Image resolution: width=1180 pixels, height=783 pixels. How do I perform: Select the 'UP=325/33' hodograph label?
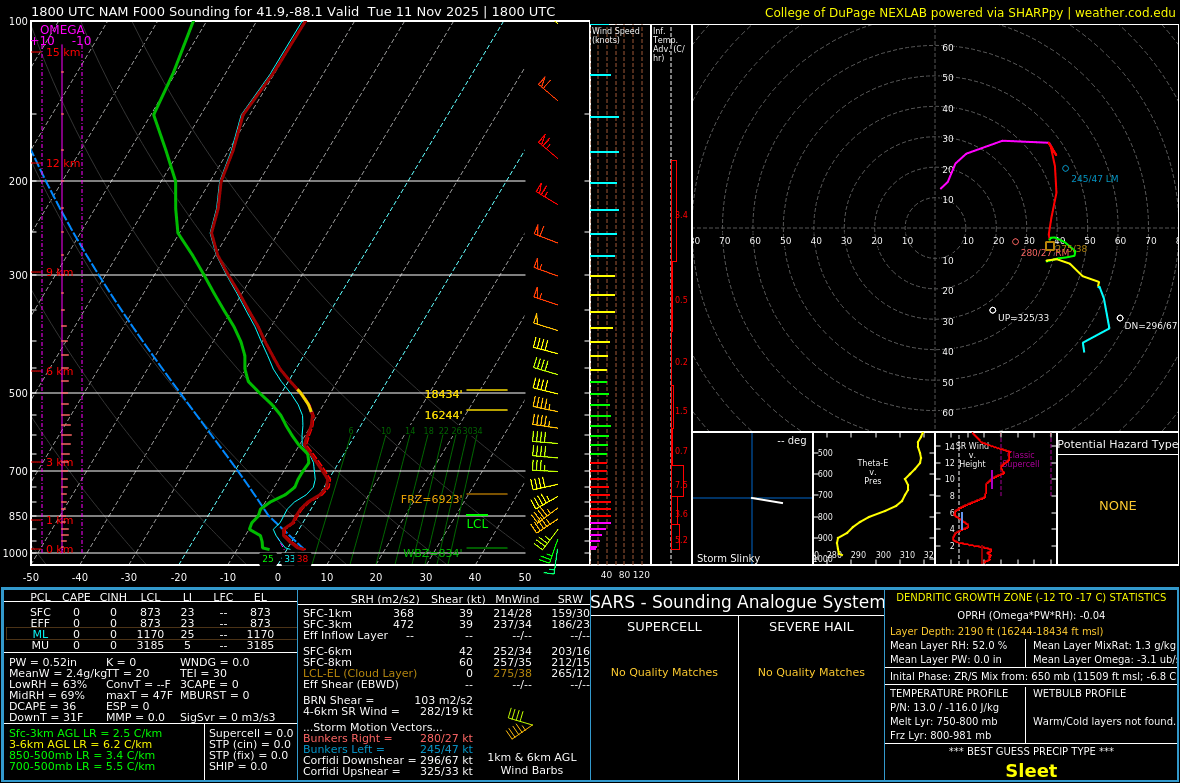click(1023, 318)
